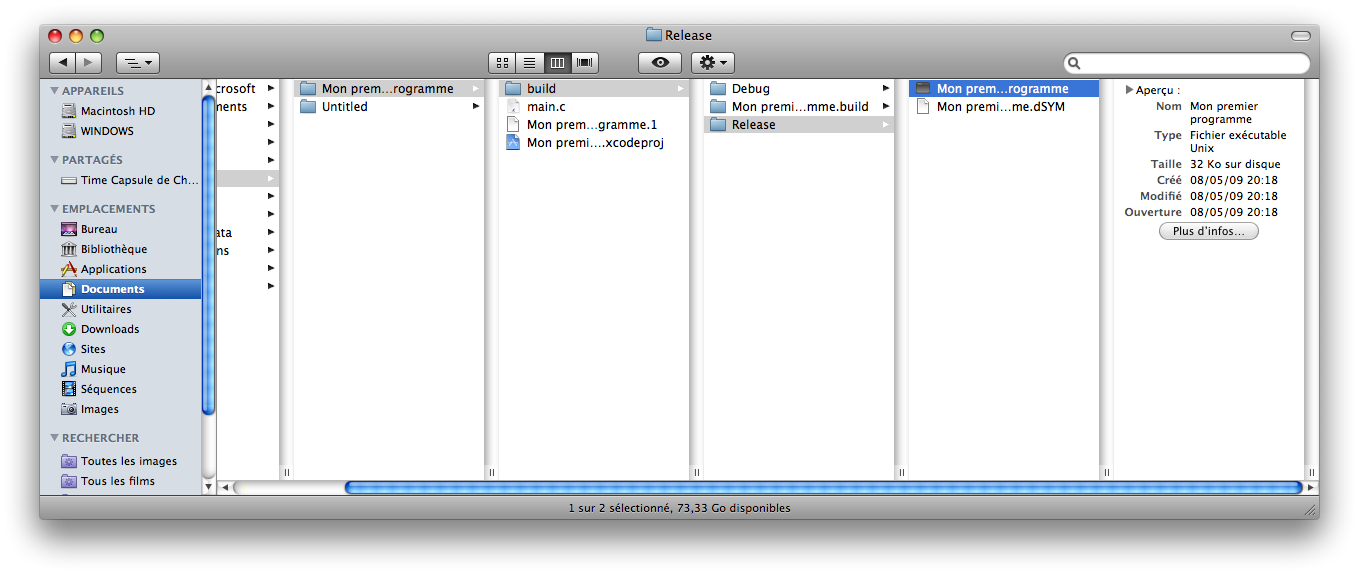
Task: Click the Debug folder's arrow chevron
Action: tap(886, 89)
